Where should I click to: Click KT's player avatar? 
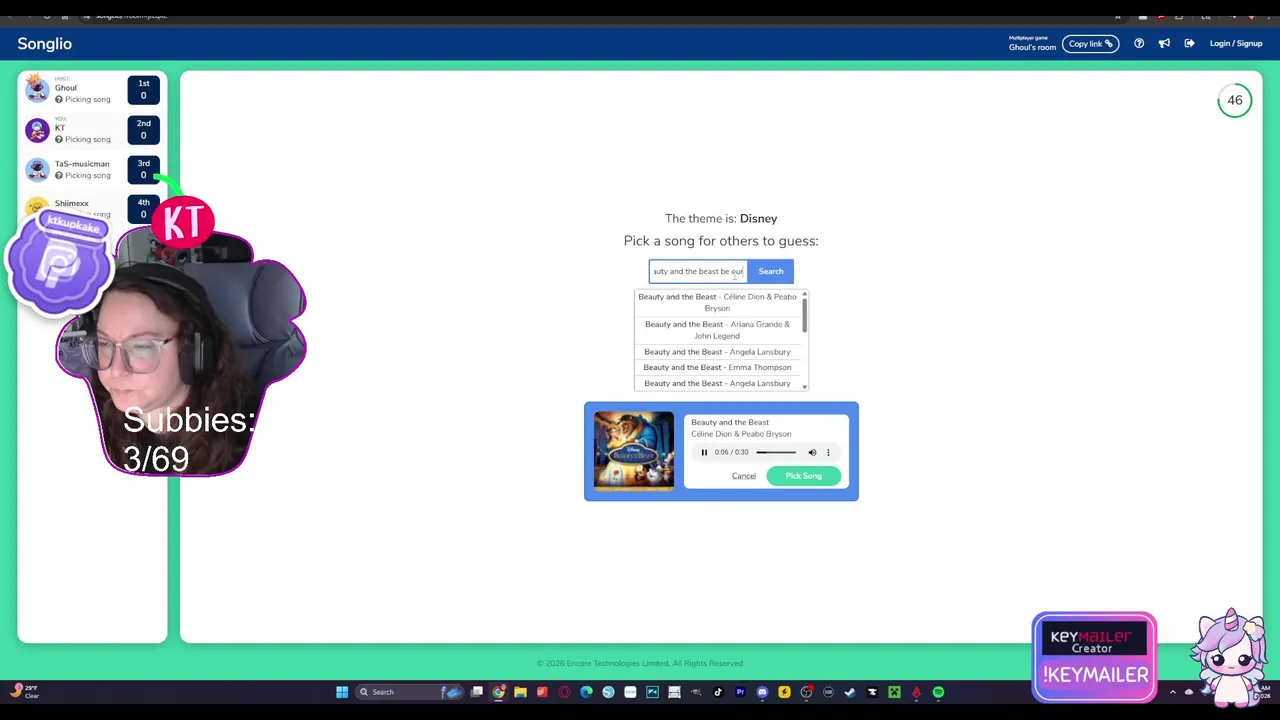tap(37, 130)
